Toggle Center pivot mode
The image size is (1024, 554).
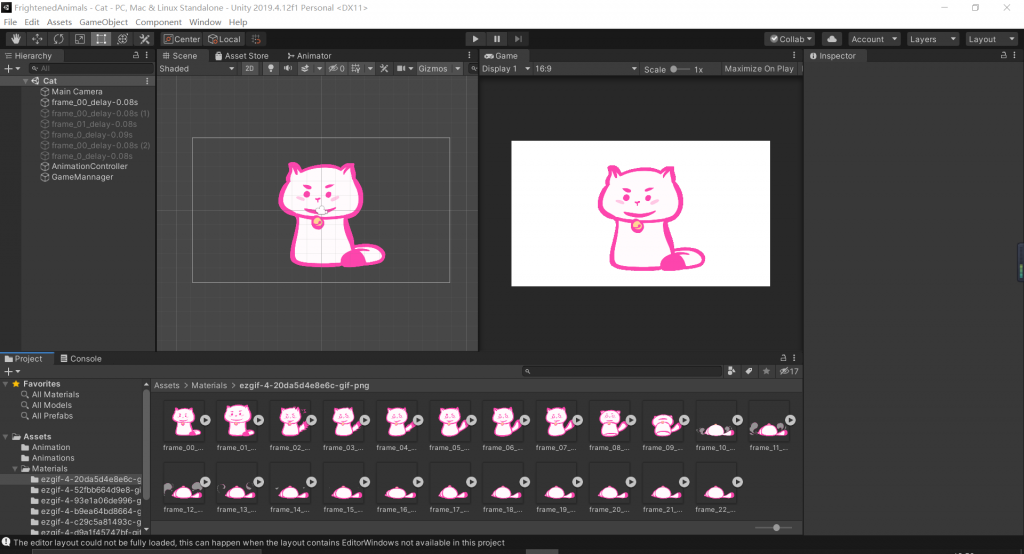click(182, 39)
